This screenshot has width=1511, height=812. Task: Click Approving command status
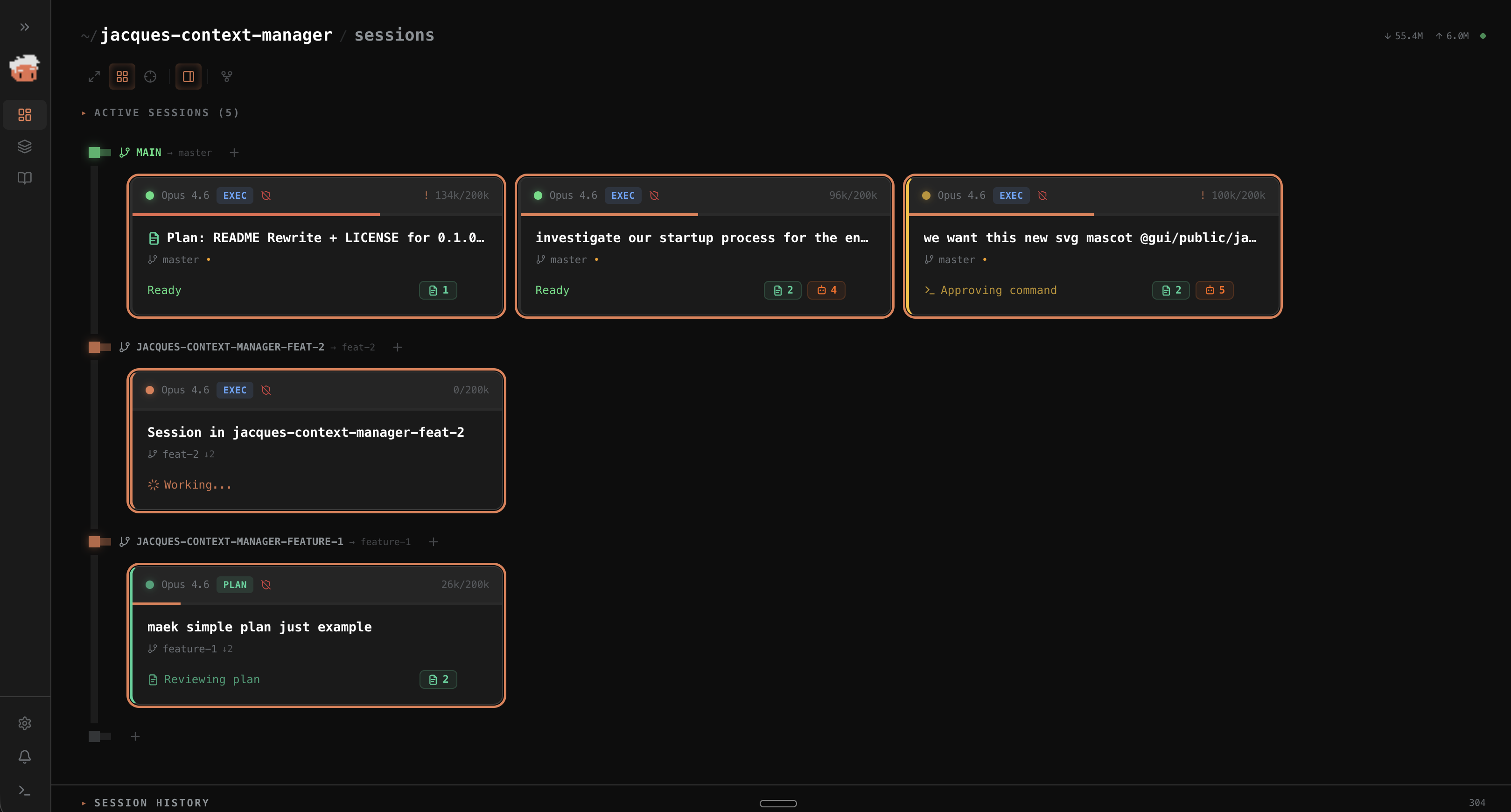[x=991, y=290]
